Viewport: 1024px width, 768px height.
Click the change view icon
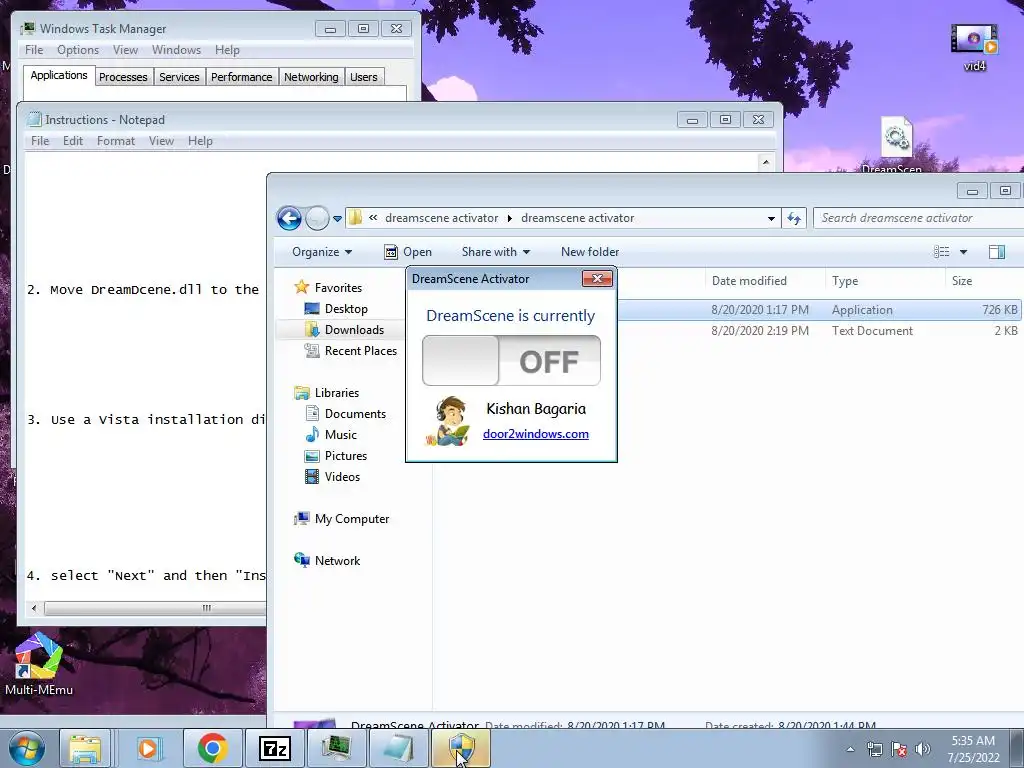point(941,251)
